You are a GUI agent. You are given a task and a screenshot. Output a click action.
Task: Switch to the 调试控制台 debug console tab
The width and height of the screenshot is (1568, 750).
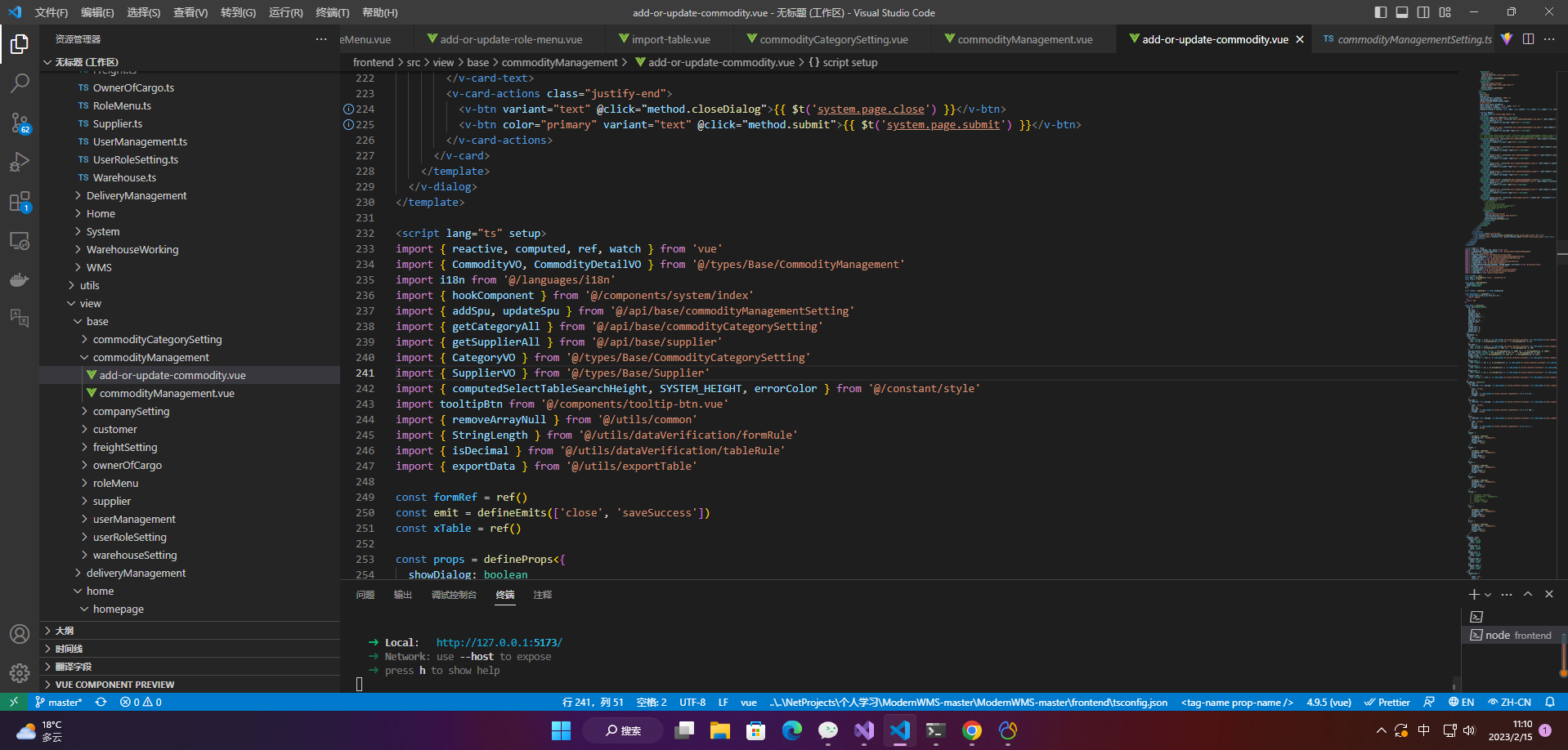click(454, 595)
